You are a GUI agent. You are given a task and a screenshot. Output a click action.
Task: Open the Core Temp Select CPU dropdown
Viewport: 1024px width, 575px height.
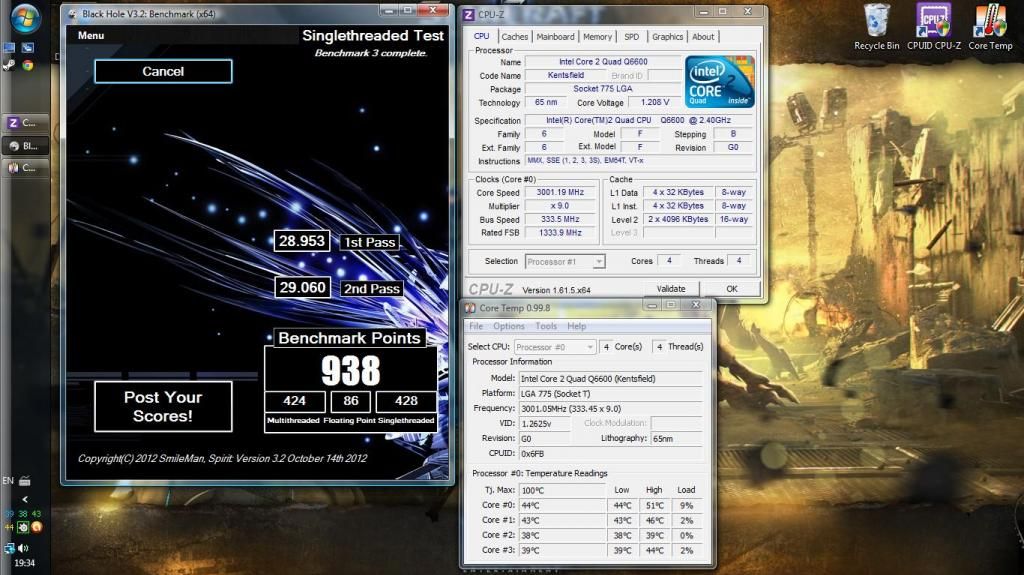click(554, 347)
